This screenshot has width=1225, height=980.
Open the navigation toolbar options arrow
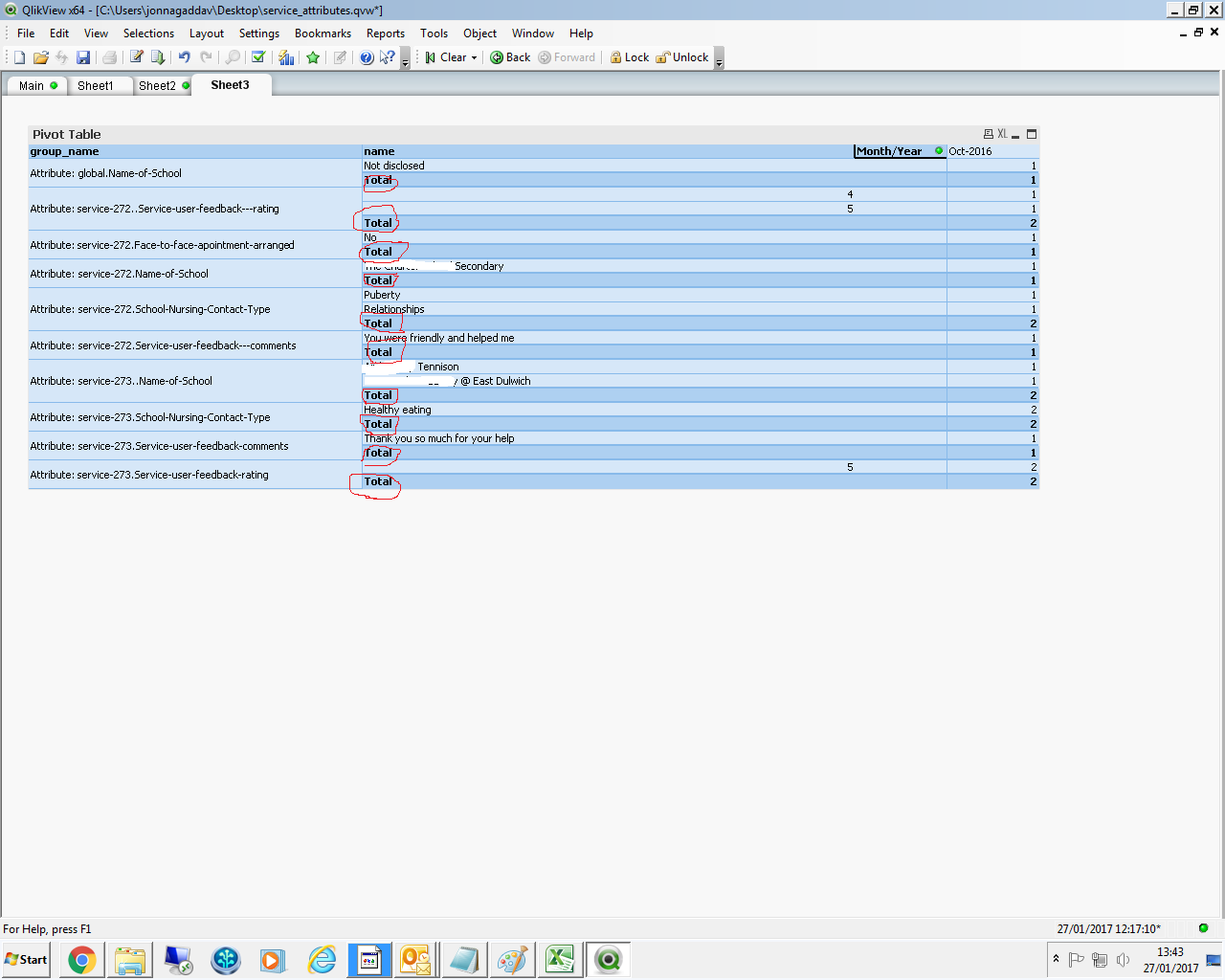click(719, 59)
